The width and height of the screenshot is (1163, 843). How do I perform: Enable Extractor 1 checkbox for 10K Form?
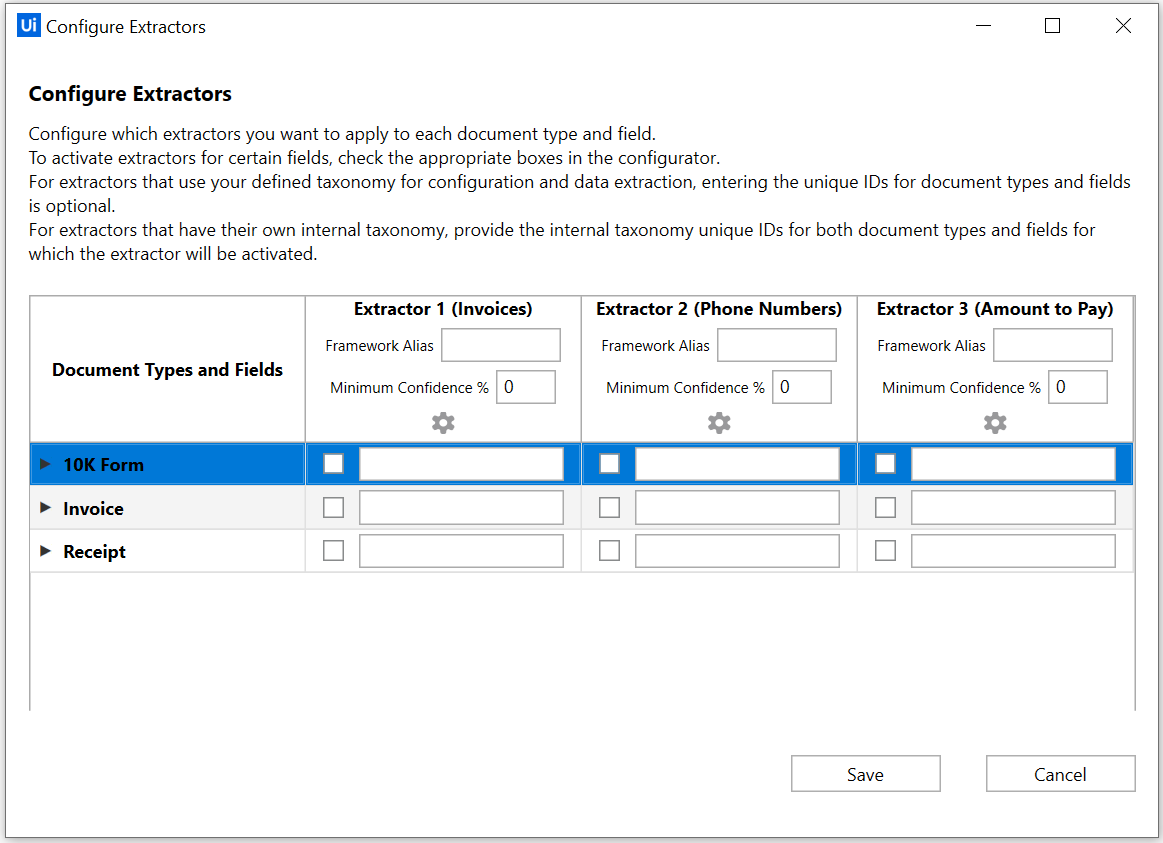click(334, 464)
